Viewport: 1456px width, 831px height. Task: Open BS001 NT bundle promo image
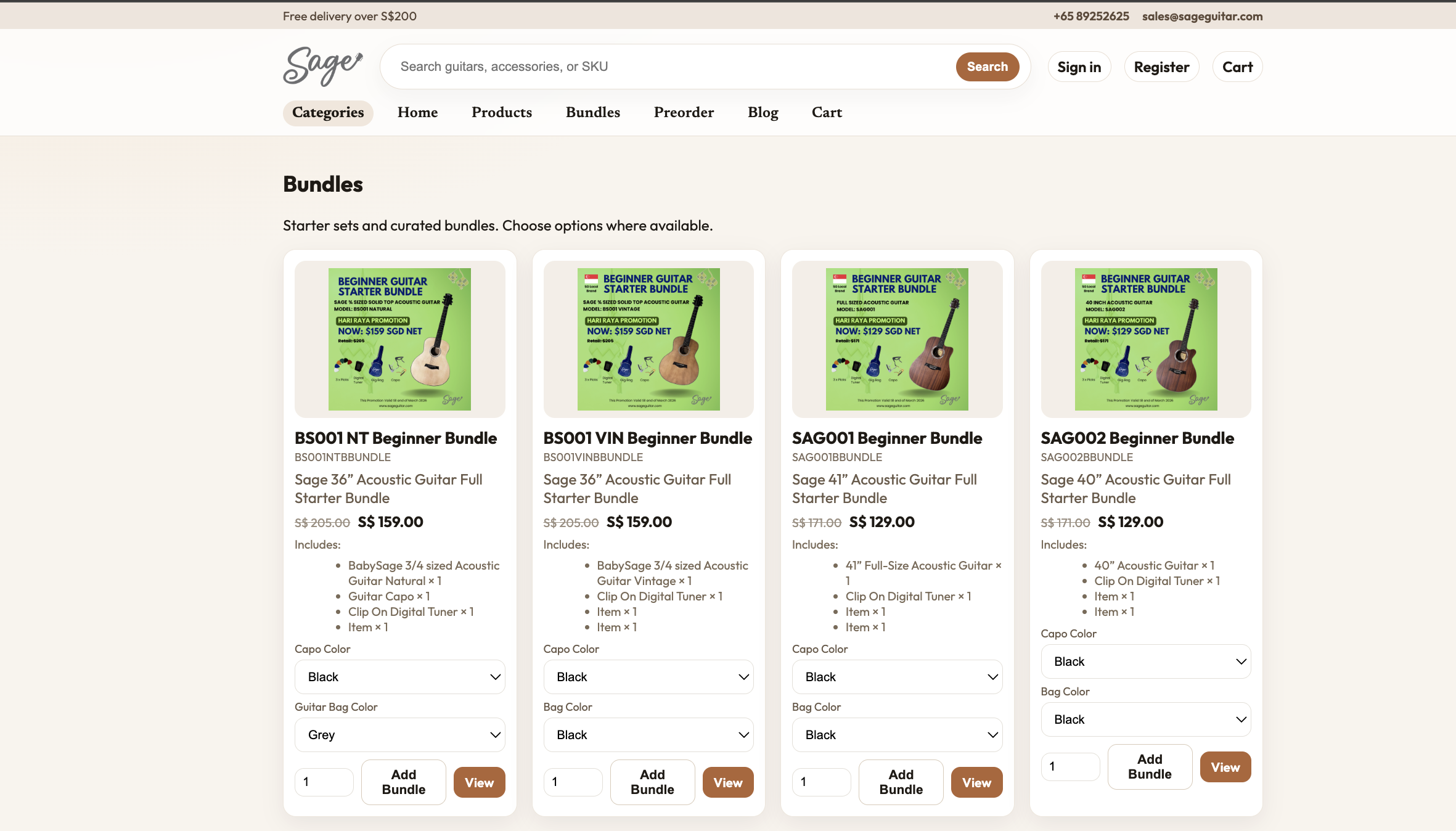(399, 339)
